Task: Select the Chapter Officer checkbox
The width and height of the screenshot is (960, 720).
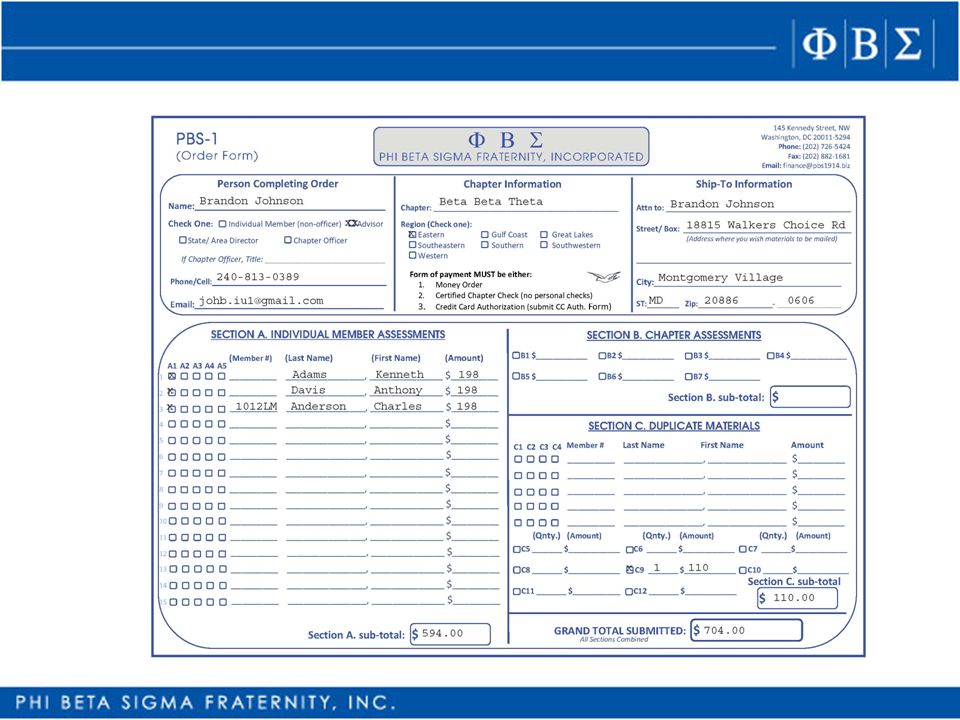Action: coord(288,240)
